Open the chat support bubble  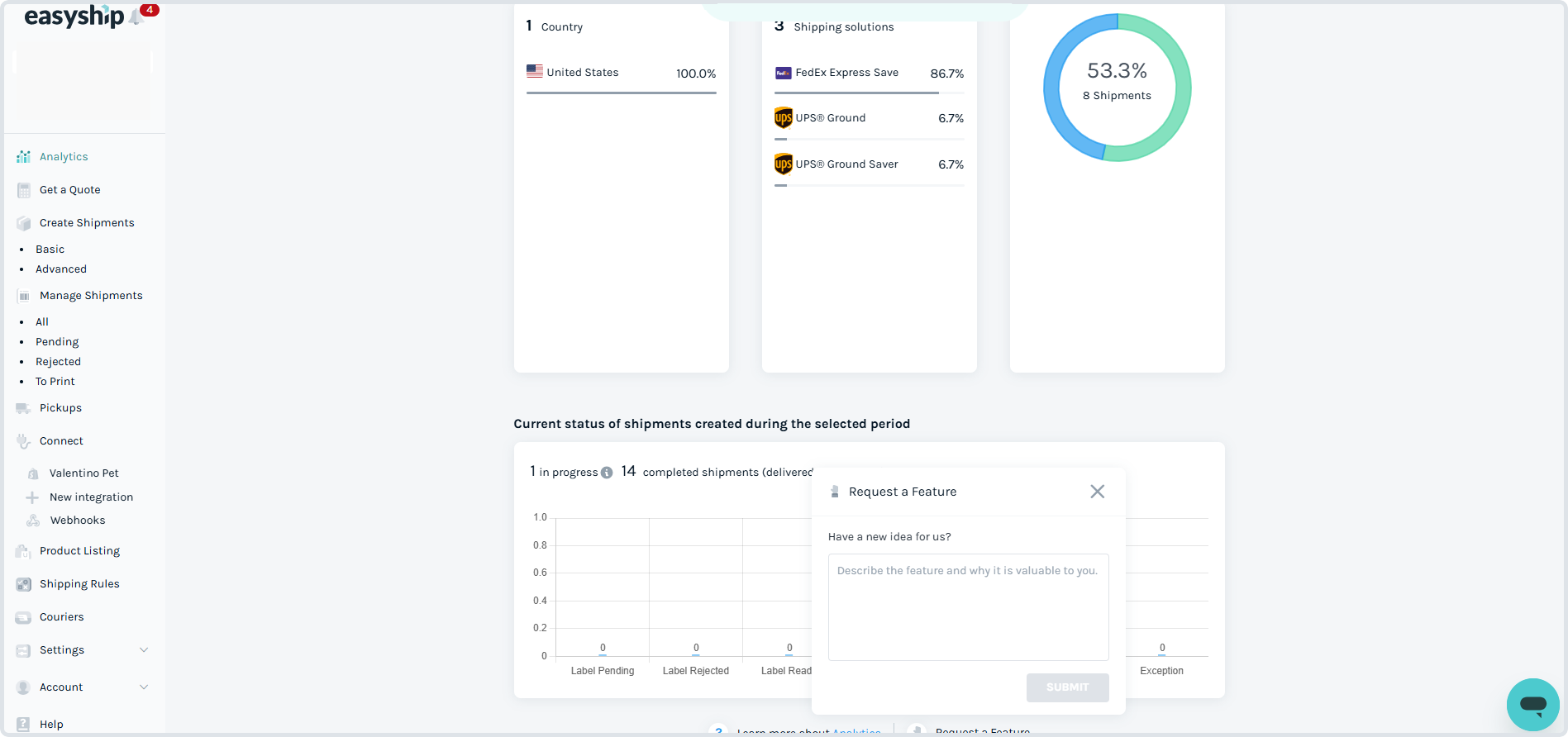coord(1532,705)
